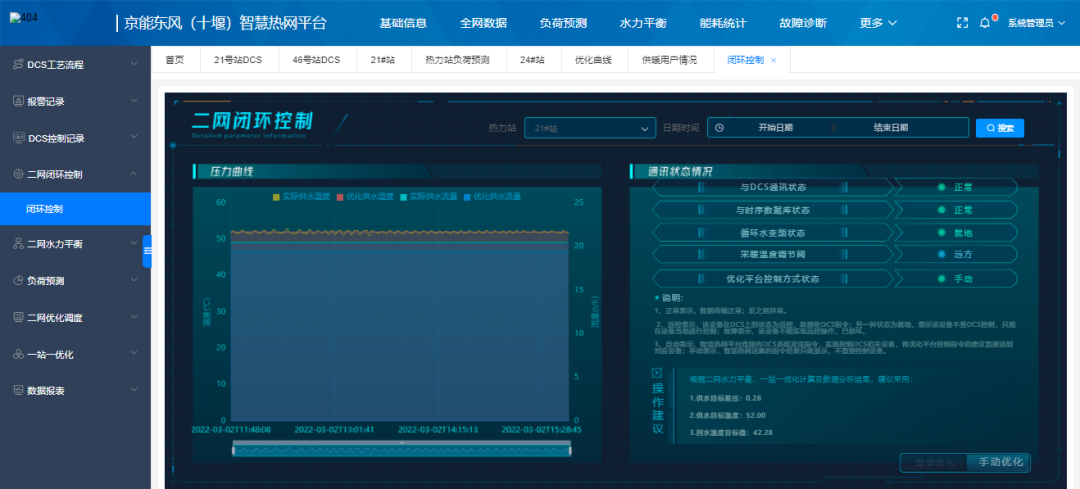Click the 搜索 search button
Screen dimensions: 1080x489
[1000, 128]
